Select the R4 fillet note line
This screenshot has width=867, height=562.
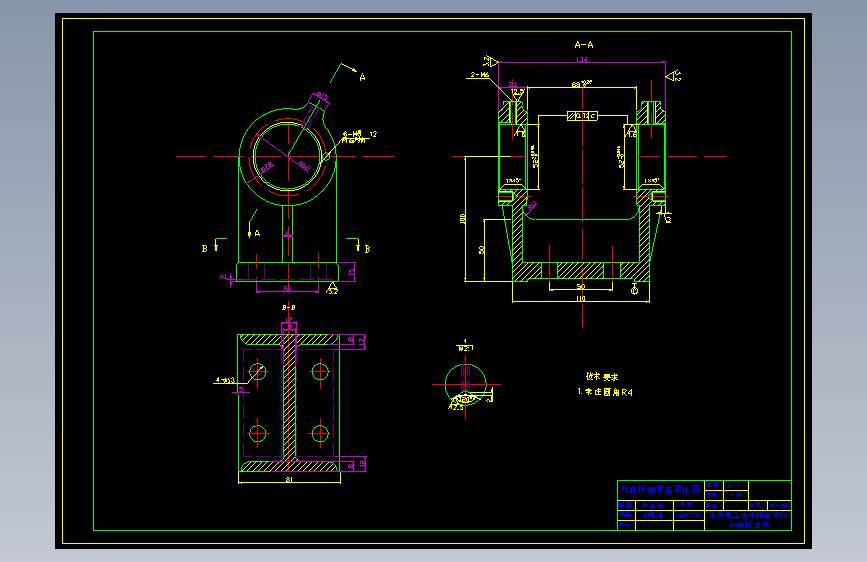click(x=605, y=392)
